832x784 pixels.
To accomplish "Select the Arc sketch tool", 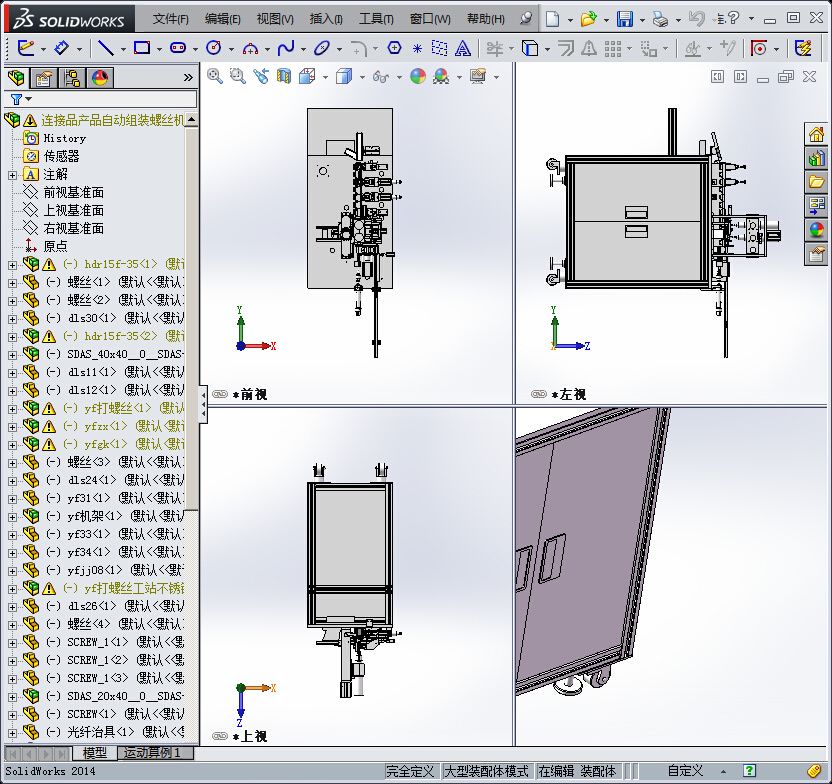I will (250, 49).
